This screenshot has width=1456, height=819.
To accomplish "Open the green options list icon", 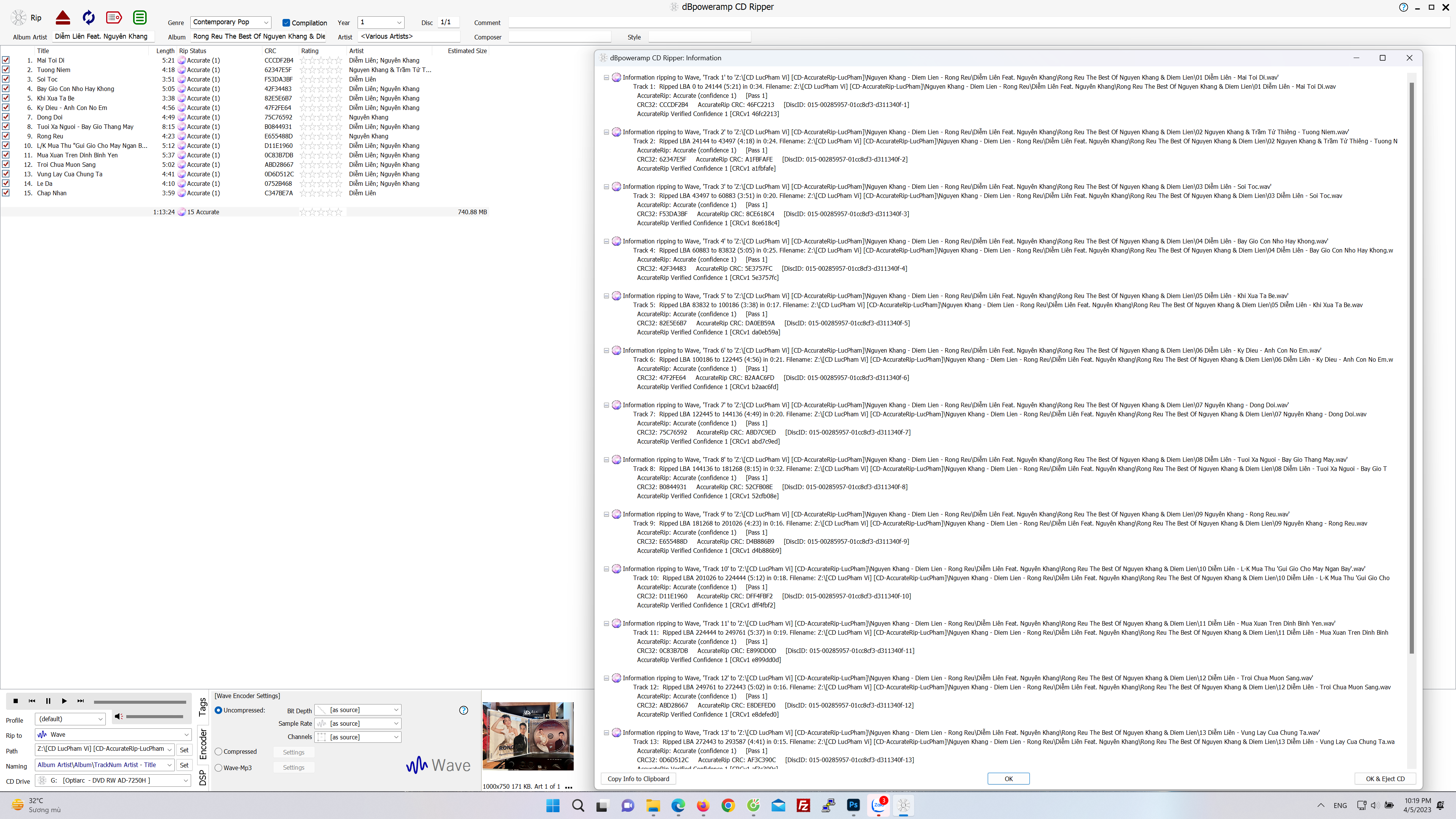I will coord(140,17).
